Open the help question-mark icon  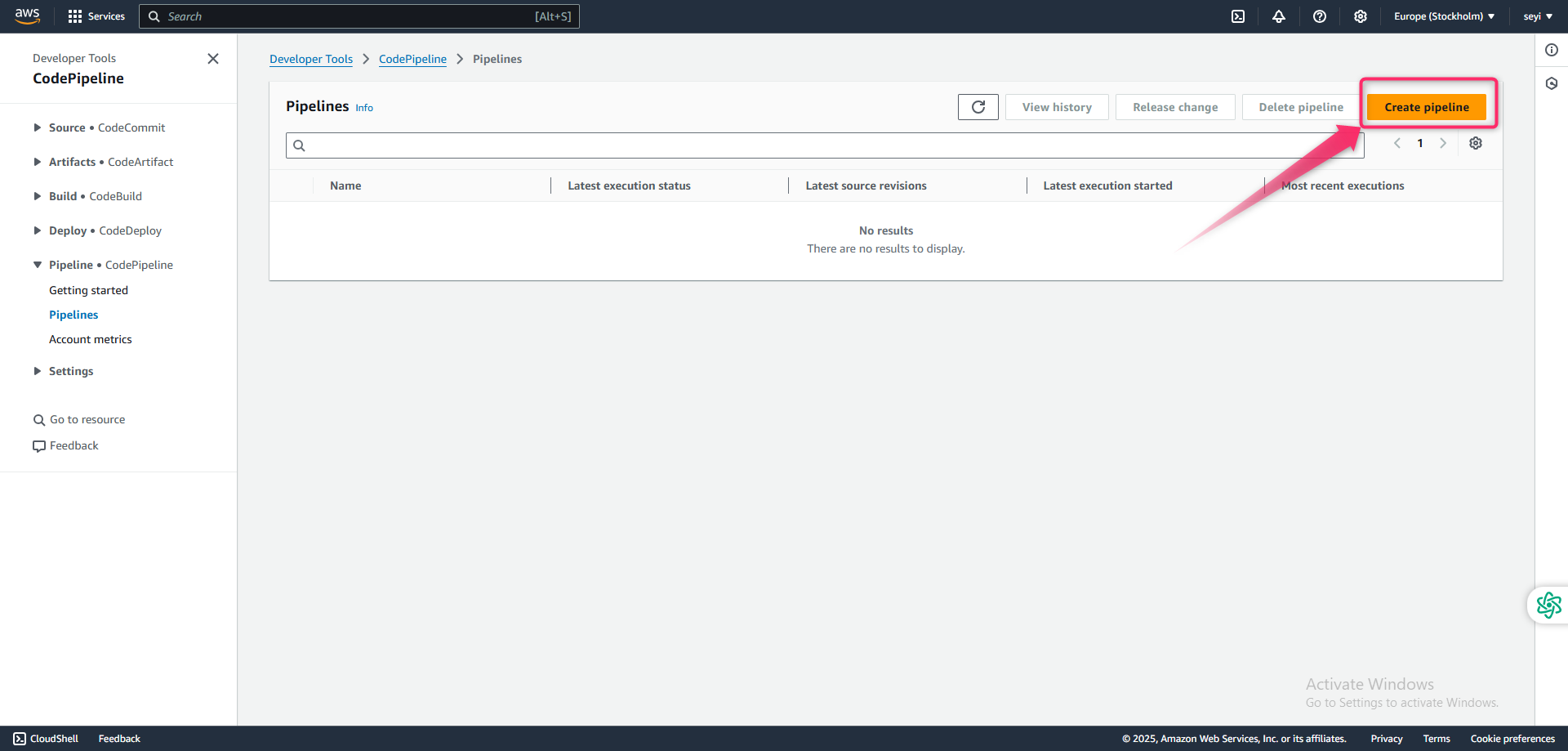click(1320, 16)
